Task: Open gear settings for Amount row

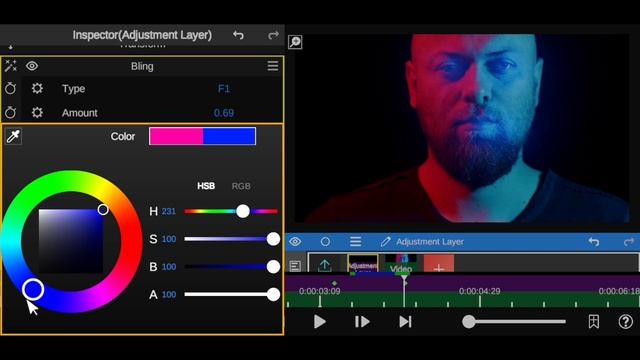Action: [37, 112]
